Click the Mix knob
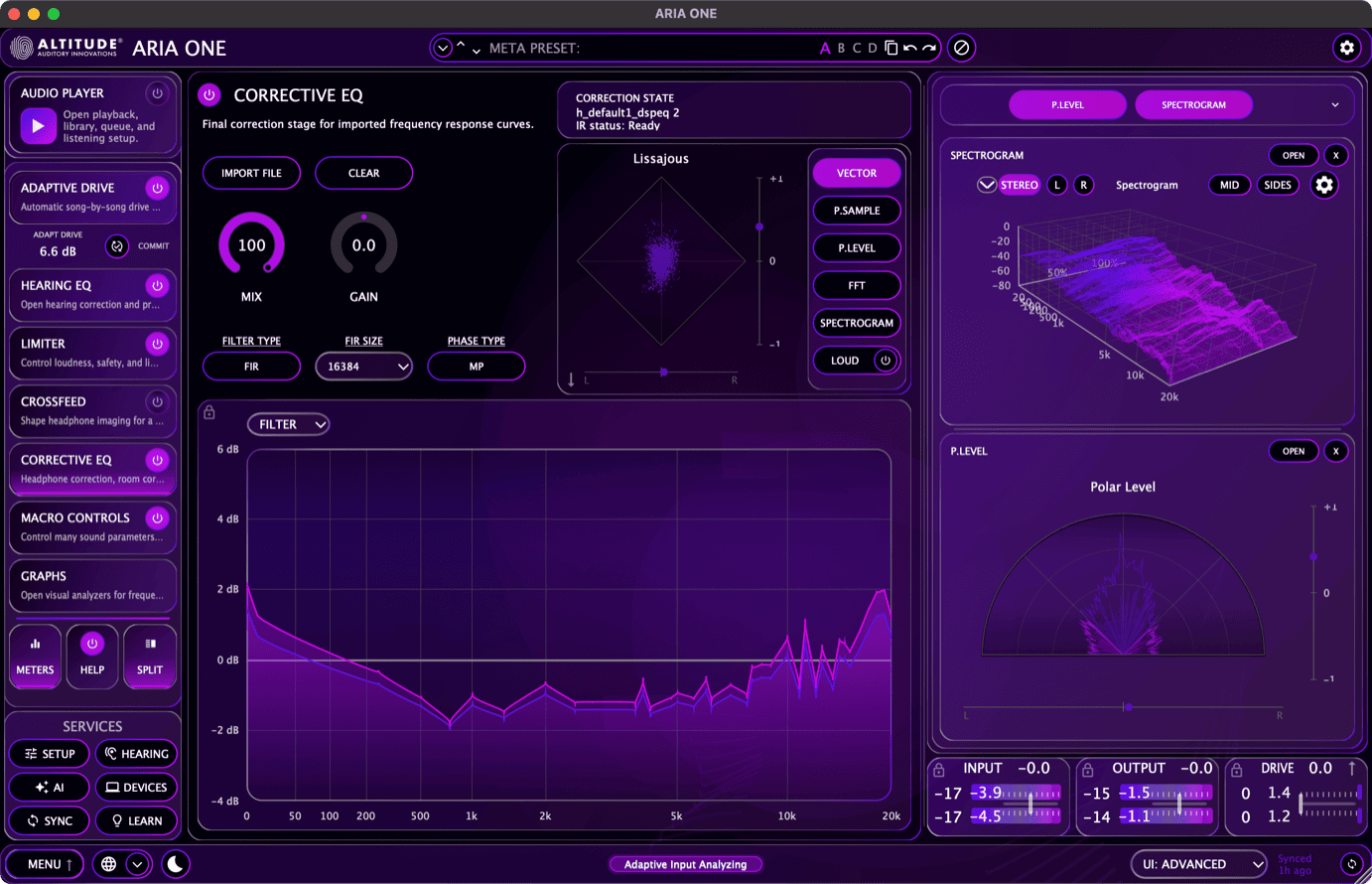The image size is (1372, 884). (x=252, y=245)
